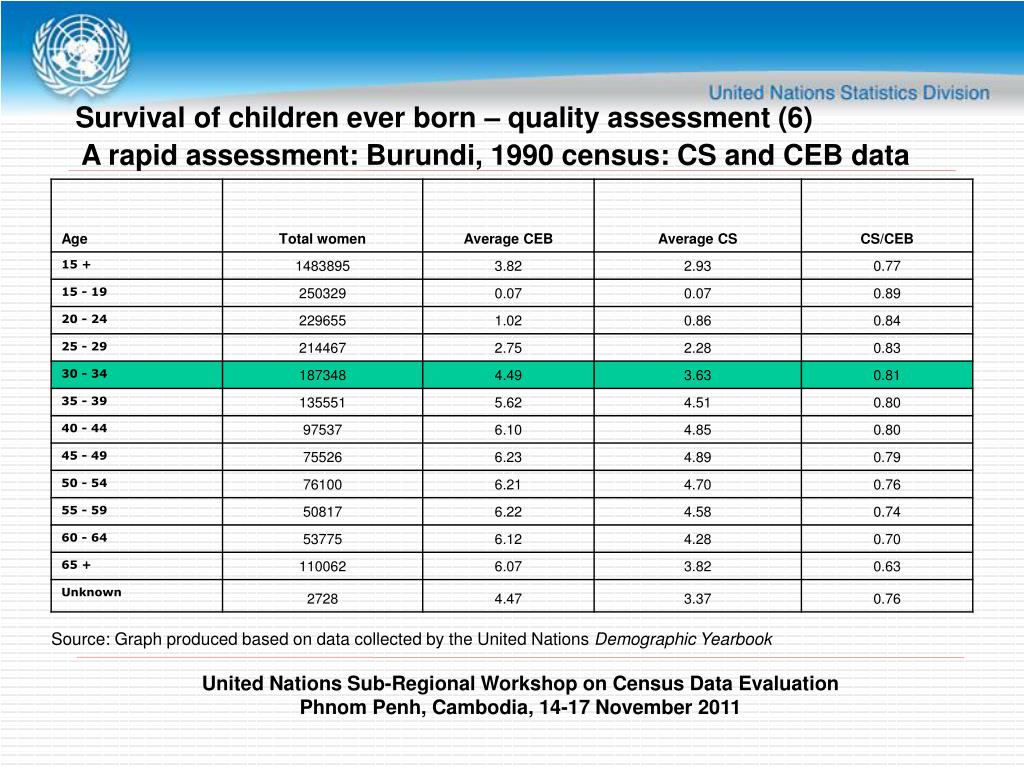Click average CS value 0.86
The height and width of the screenshot is (768, 1024).
(697, 321)
